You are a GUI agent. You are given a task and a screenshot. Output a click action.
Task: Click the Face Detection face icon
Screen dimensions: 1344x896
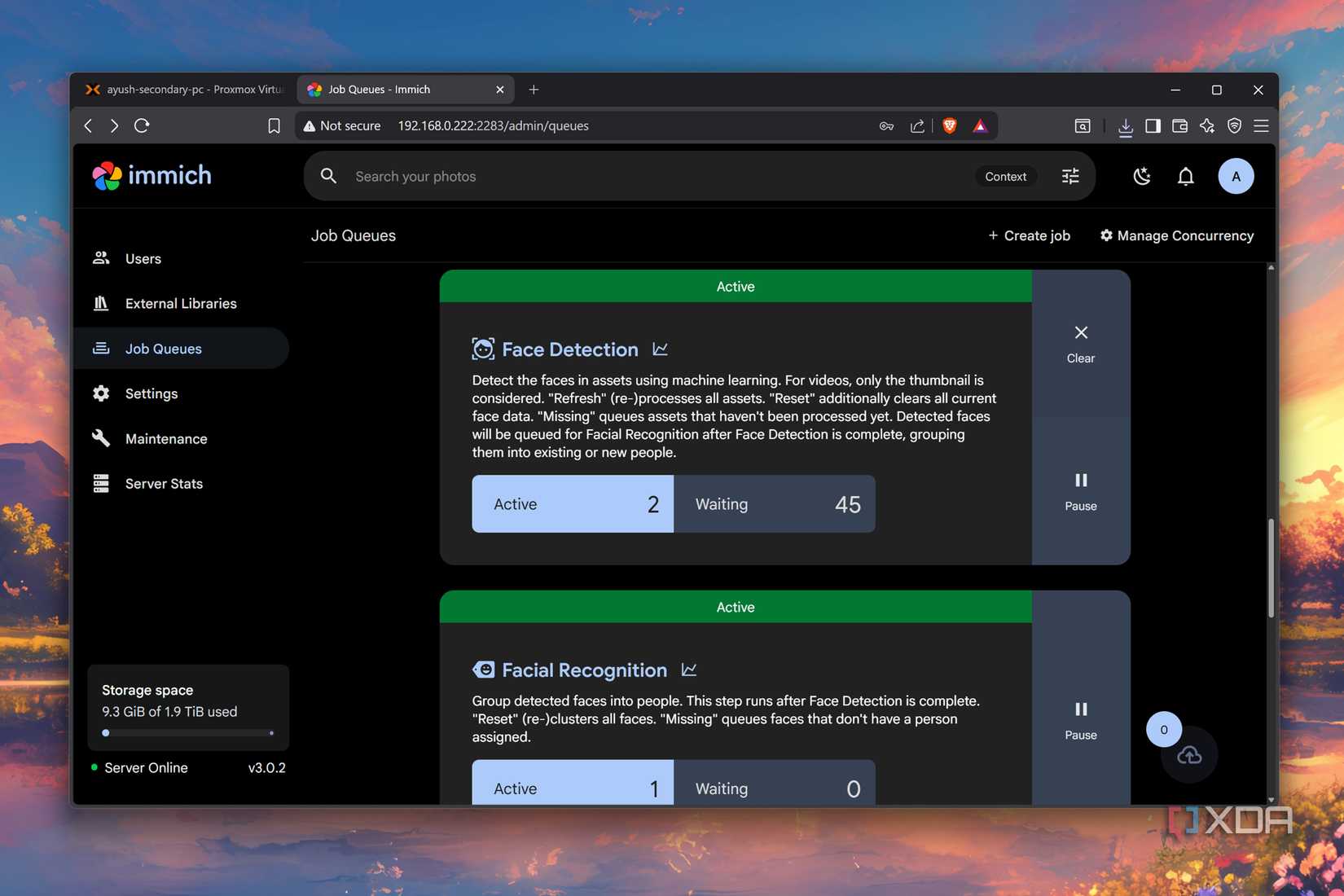[483, 349]
